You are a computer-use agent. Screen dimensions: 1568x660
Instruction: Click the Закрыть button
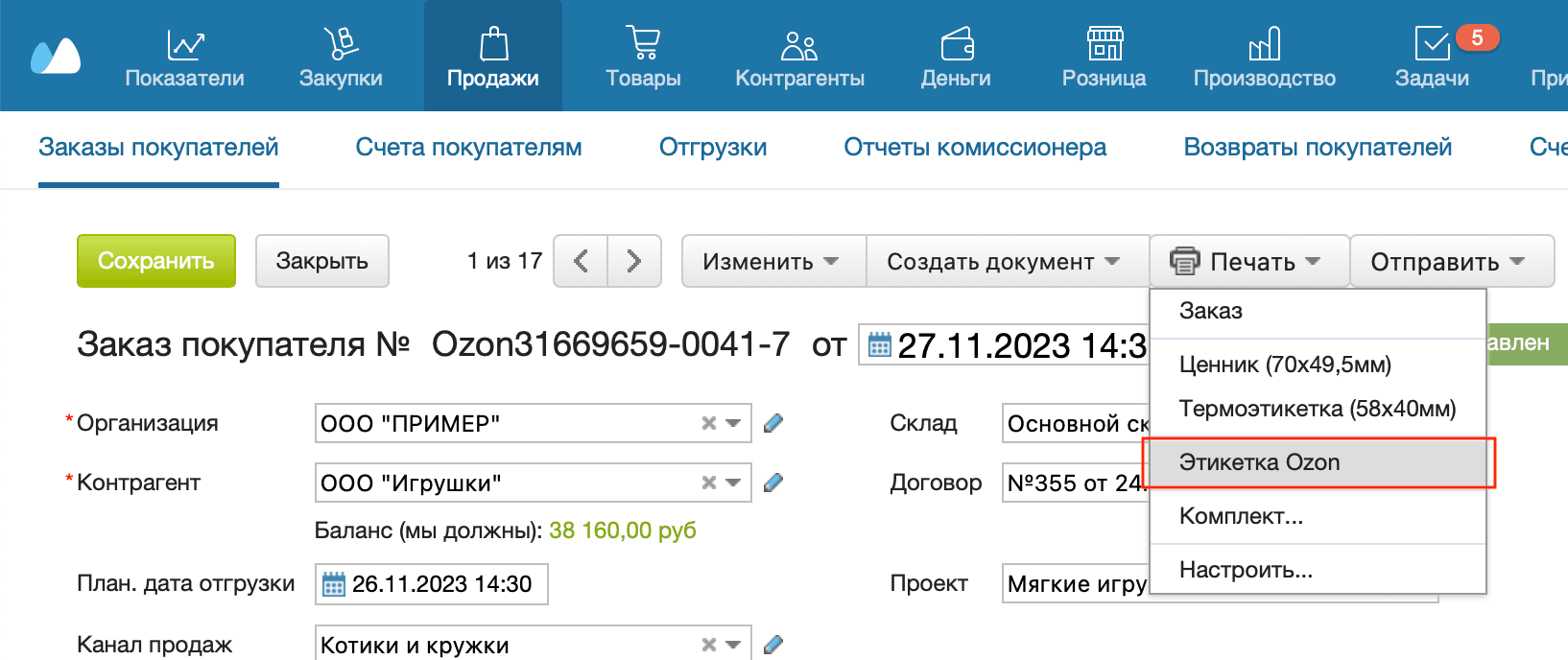click(x=322, y=261)
